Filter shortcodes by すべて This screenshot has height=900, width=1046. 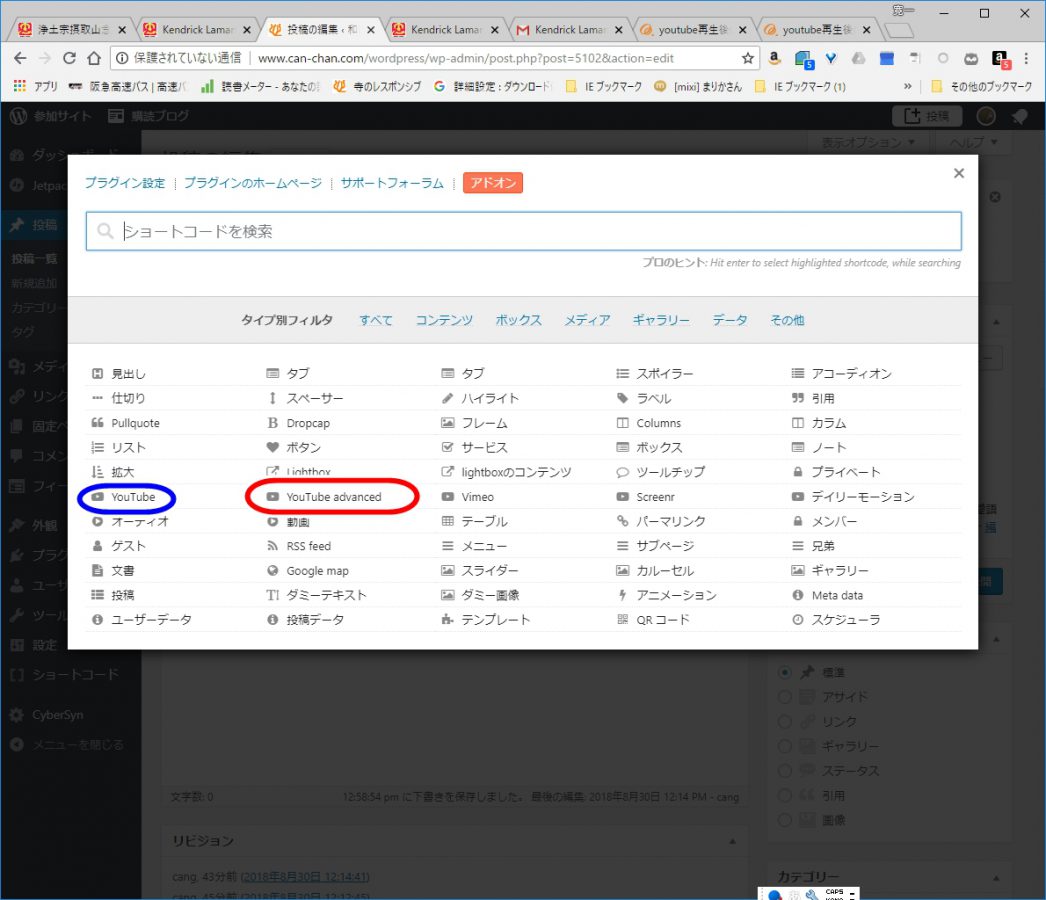pyautogui.click(x=376, y=321)
